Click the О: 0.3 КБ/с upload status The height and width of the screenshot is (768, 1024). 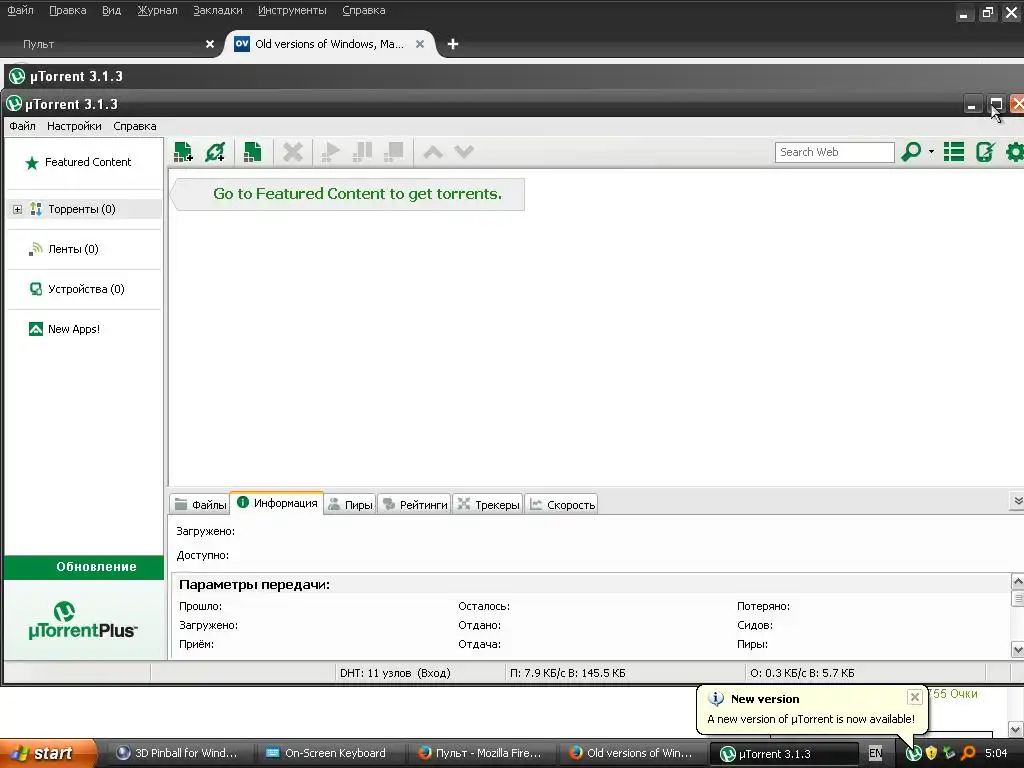(x=802, y=673)
